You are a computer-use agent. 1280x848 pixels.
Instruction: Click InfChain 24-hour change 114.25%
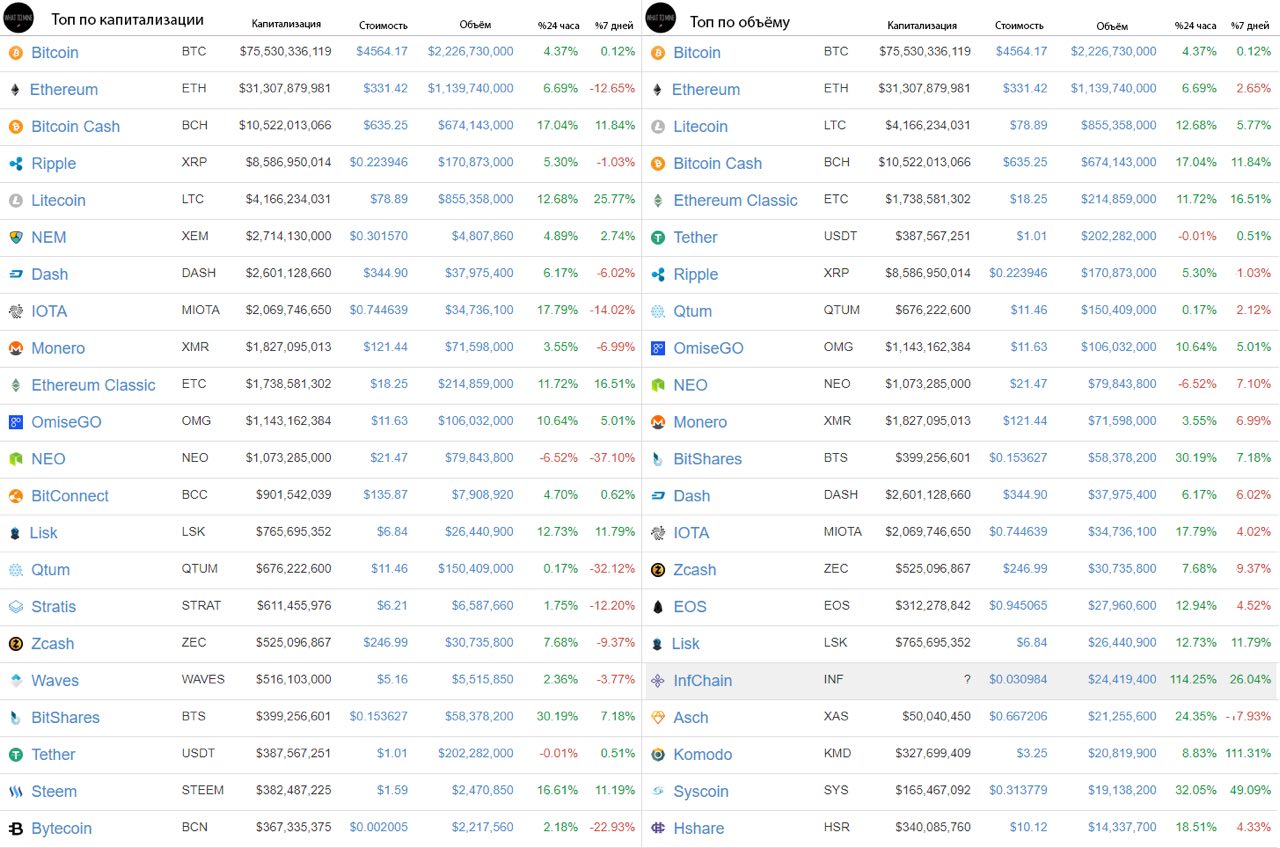click(x=1193, y=680)
